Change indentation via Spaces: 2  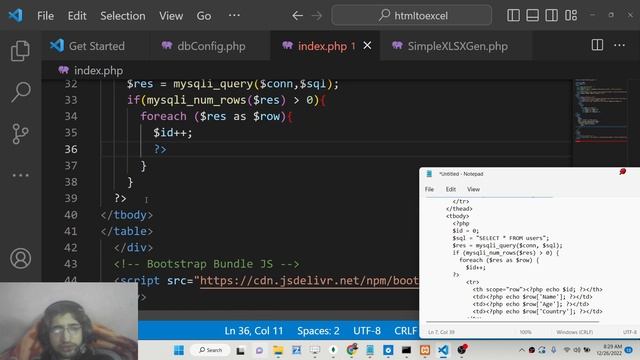(x=318, y=331)
